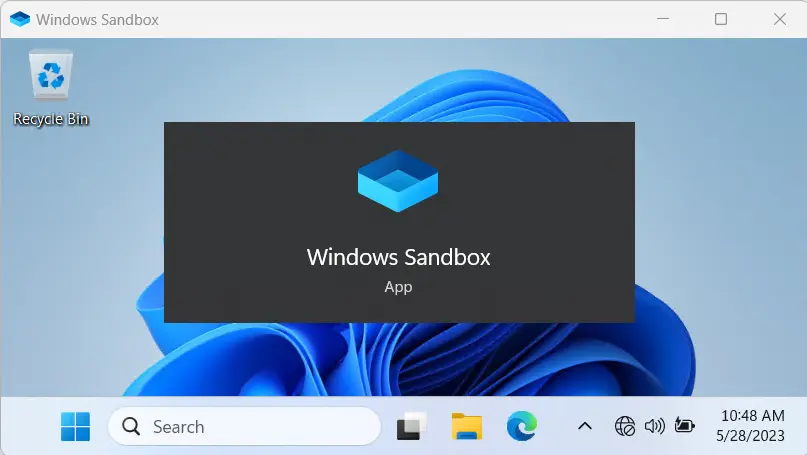Click the battery tray icon
The height and width of the screenshot is (455, 807).
pyautogui.click(x=685, y=427)
